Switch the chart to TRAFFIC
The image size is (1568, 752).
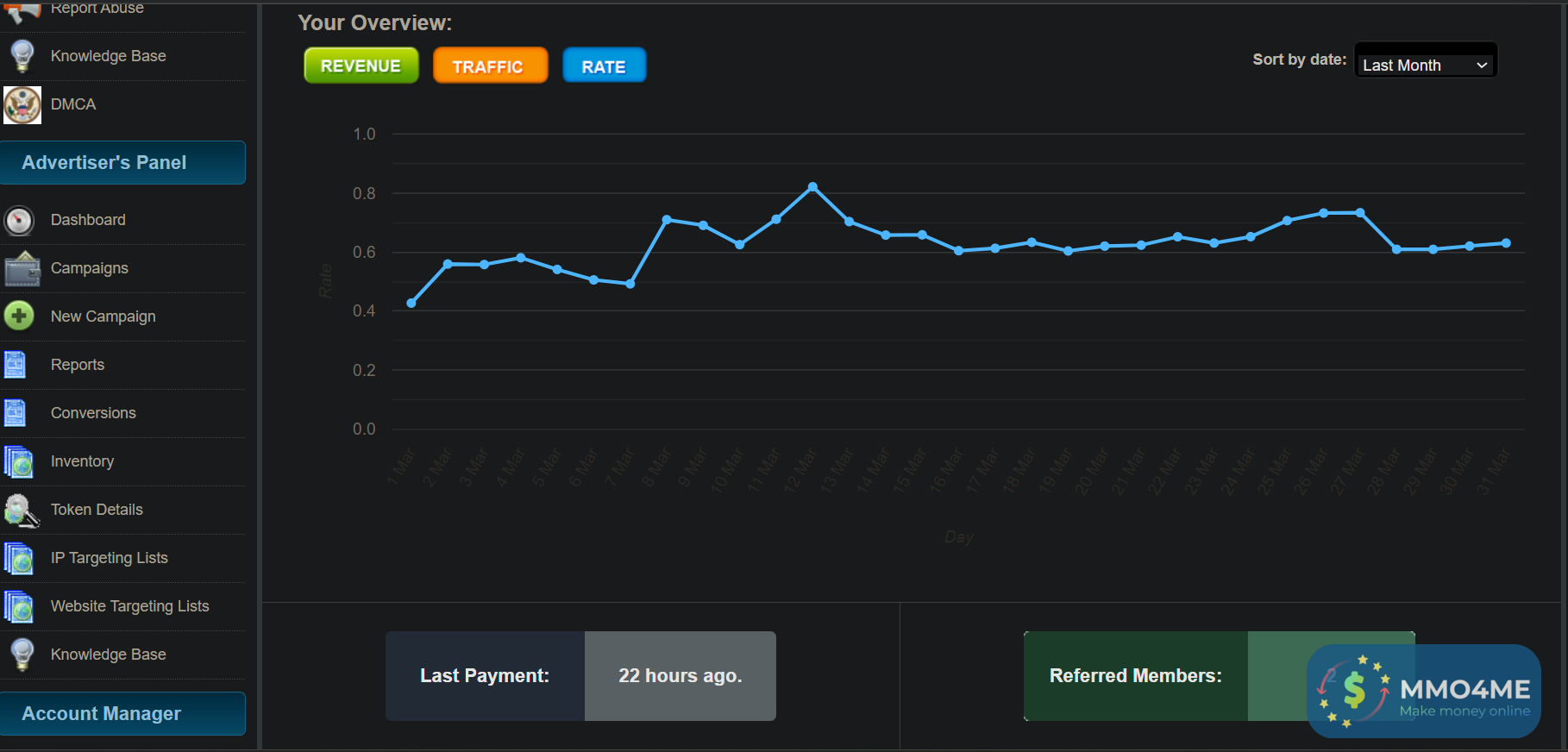pyautogui.click(x=490, y=66)
